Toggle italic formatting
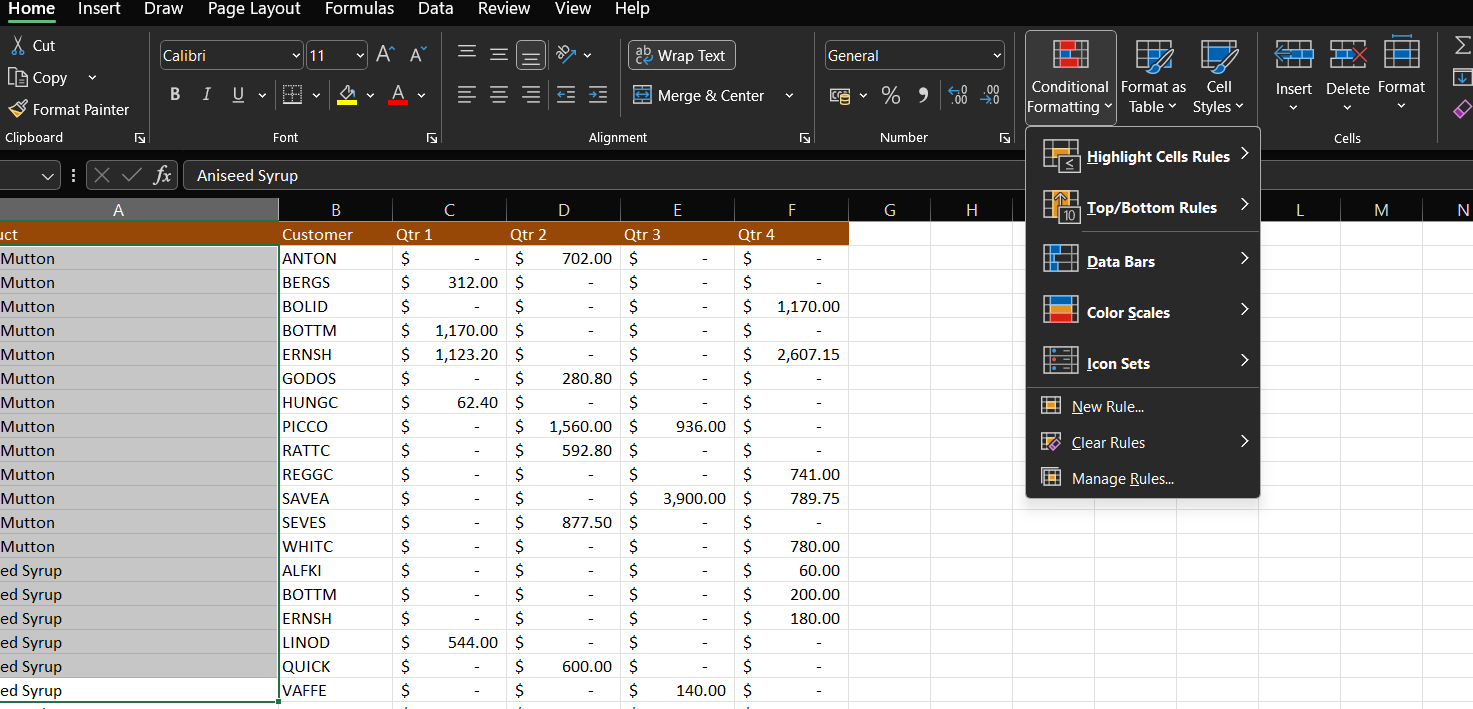This screenshot has width=1473, height=709. [206, 94]
